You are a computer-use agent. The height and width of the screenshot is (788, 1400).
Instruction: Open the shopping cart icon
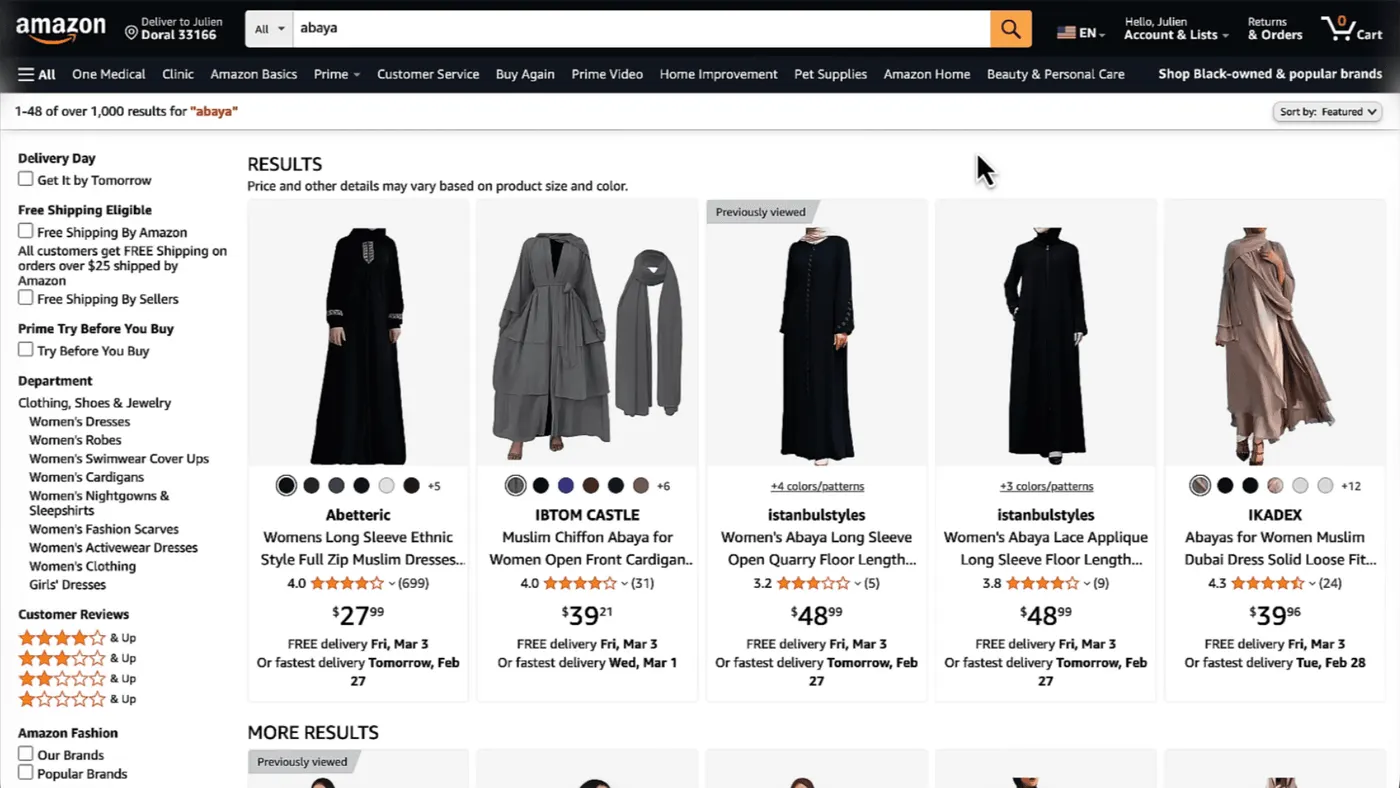coord(1351,28)
